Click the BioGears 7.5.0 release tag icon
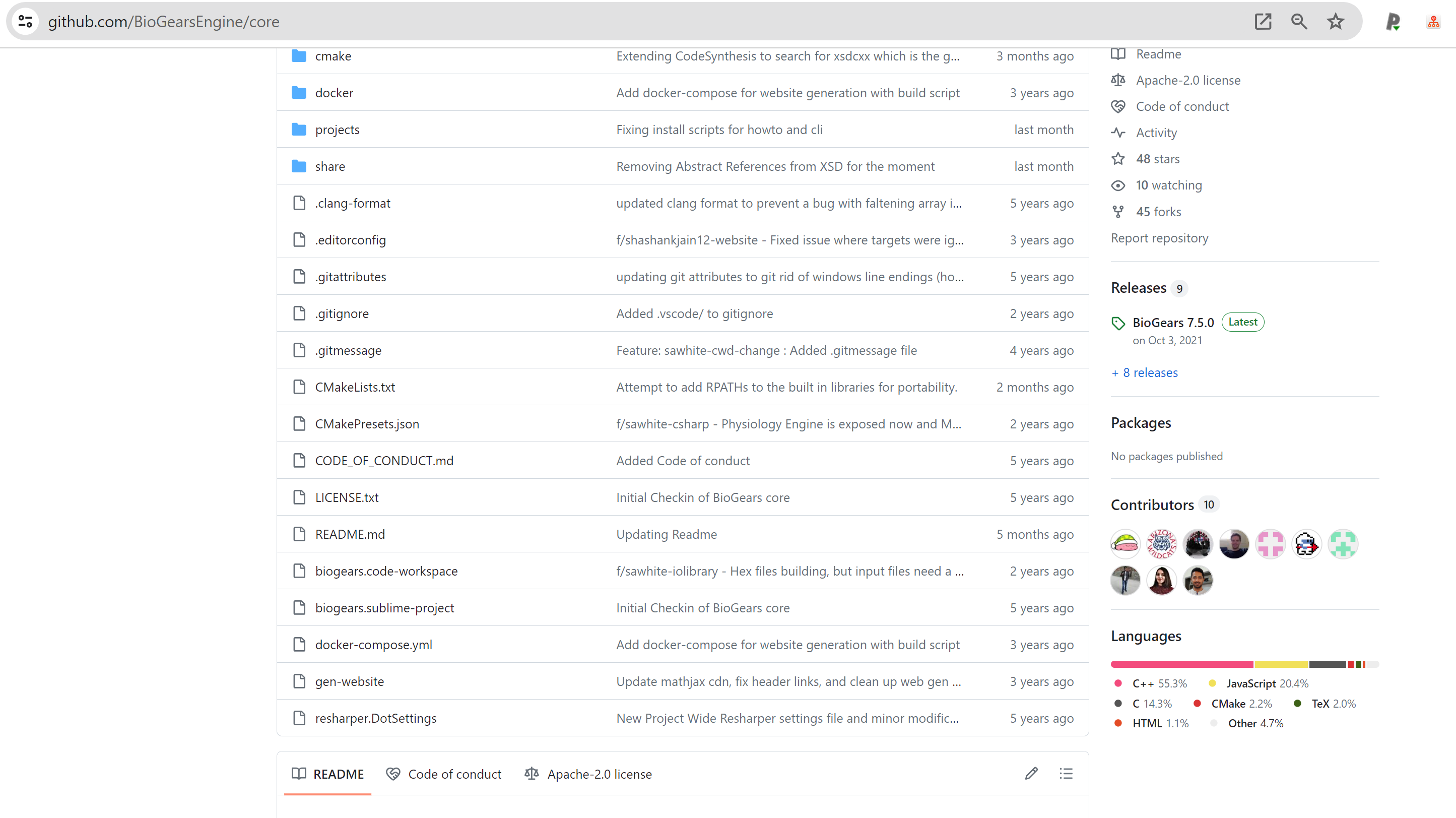This screenshot has width=1456, height=818. [1118, 323]
